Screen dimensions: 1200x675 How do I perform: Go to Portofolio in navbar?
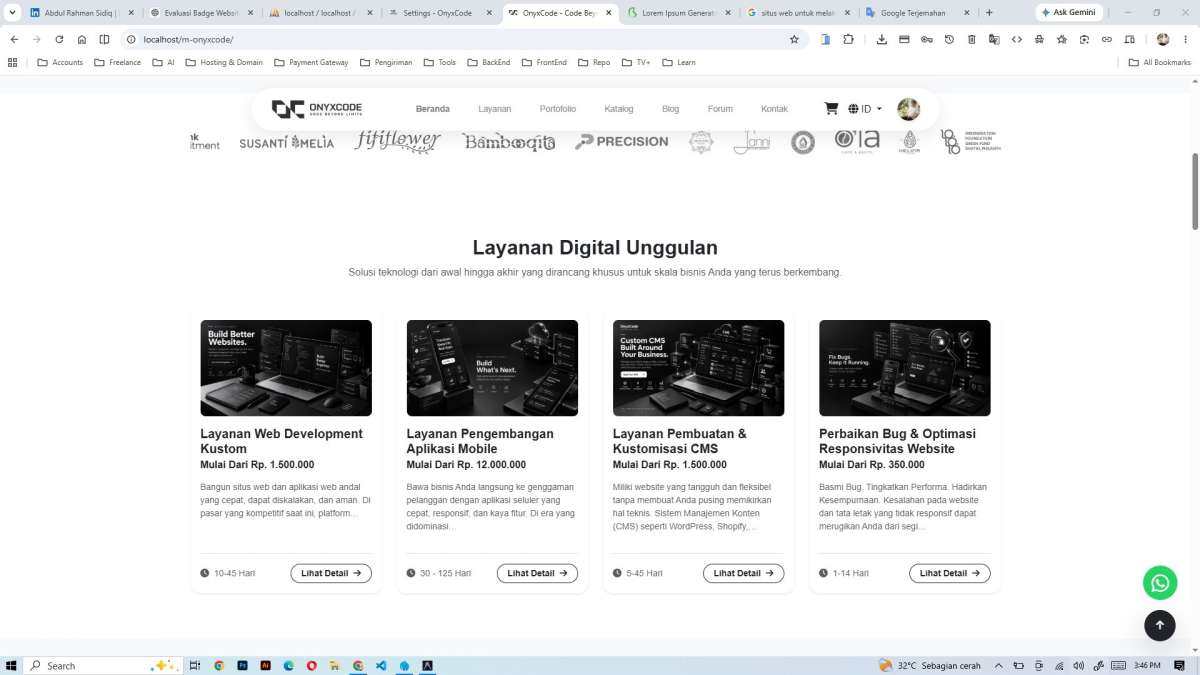tap(558, 109)
